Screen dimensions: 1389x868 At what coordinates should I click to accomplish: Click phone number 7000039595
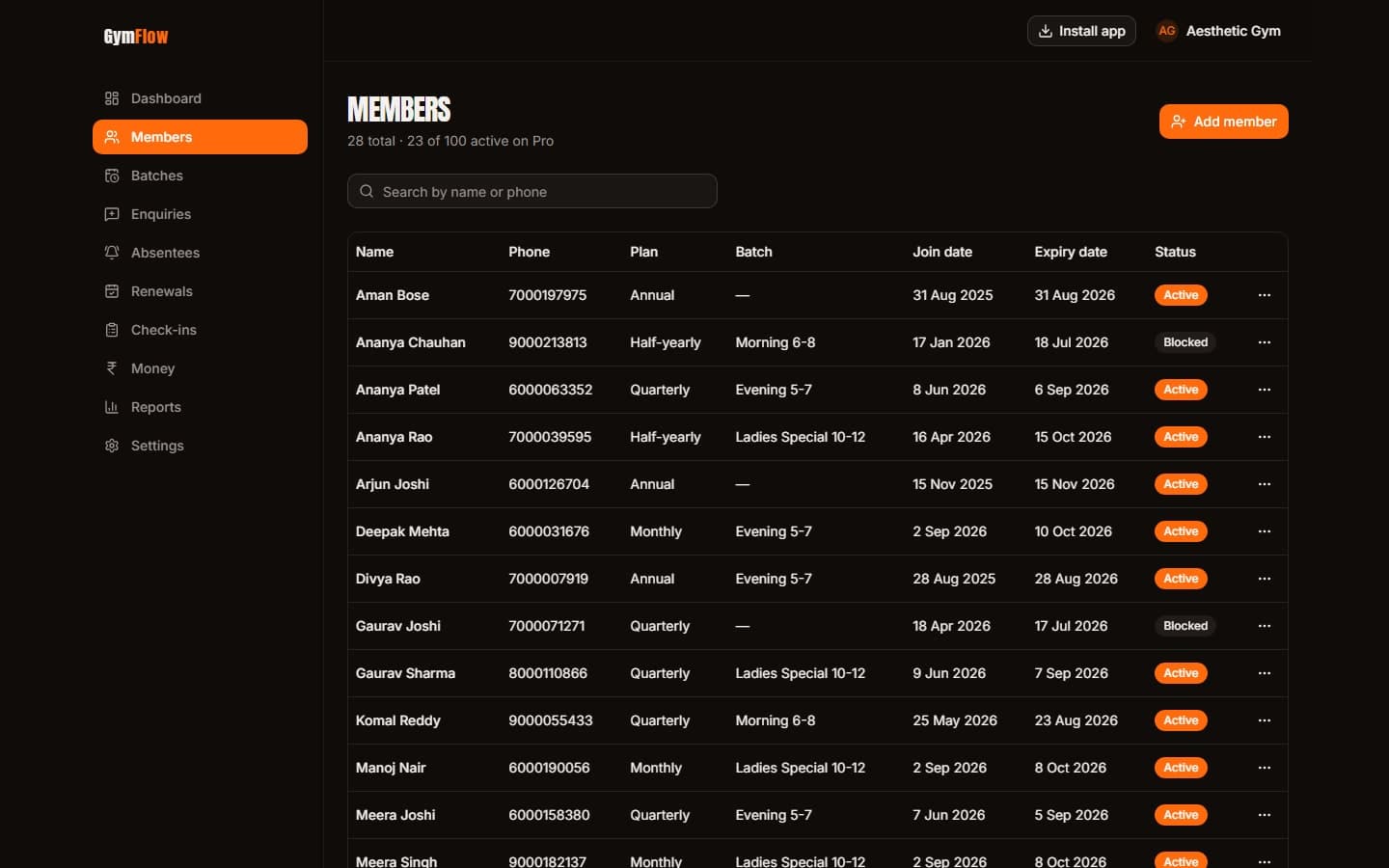(x=550, y=437)
